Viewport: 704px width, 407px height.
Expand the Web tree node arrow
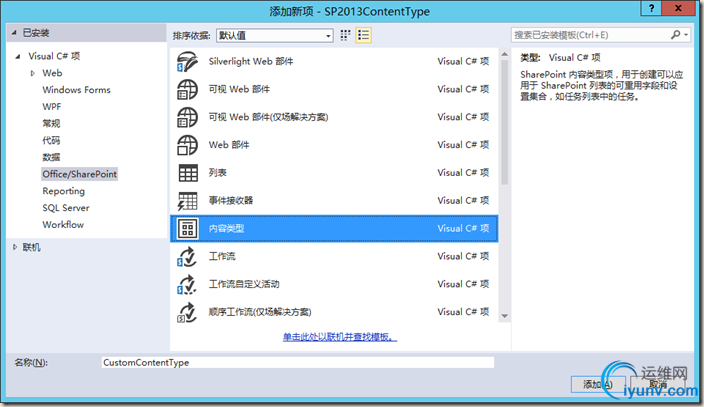point(32,73)
